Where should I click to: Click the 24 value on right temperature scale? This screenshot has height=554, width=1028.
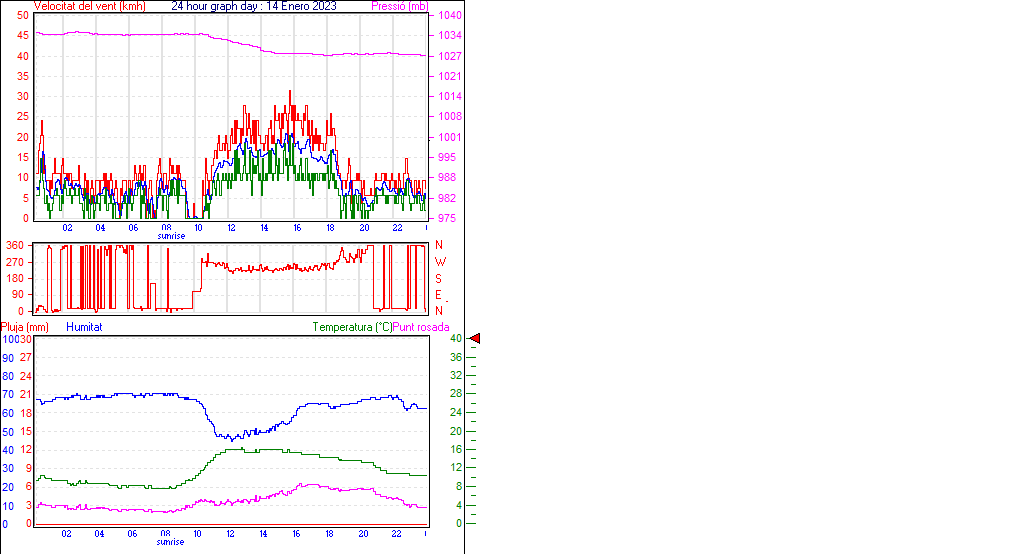point(456,413)
